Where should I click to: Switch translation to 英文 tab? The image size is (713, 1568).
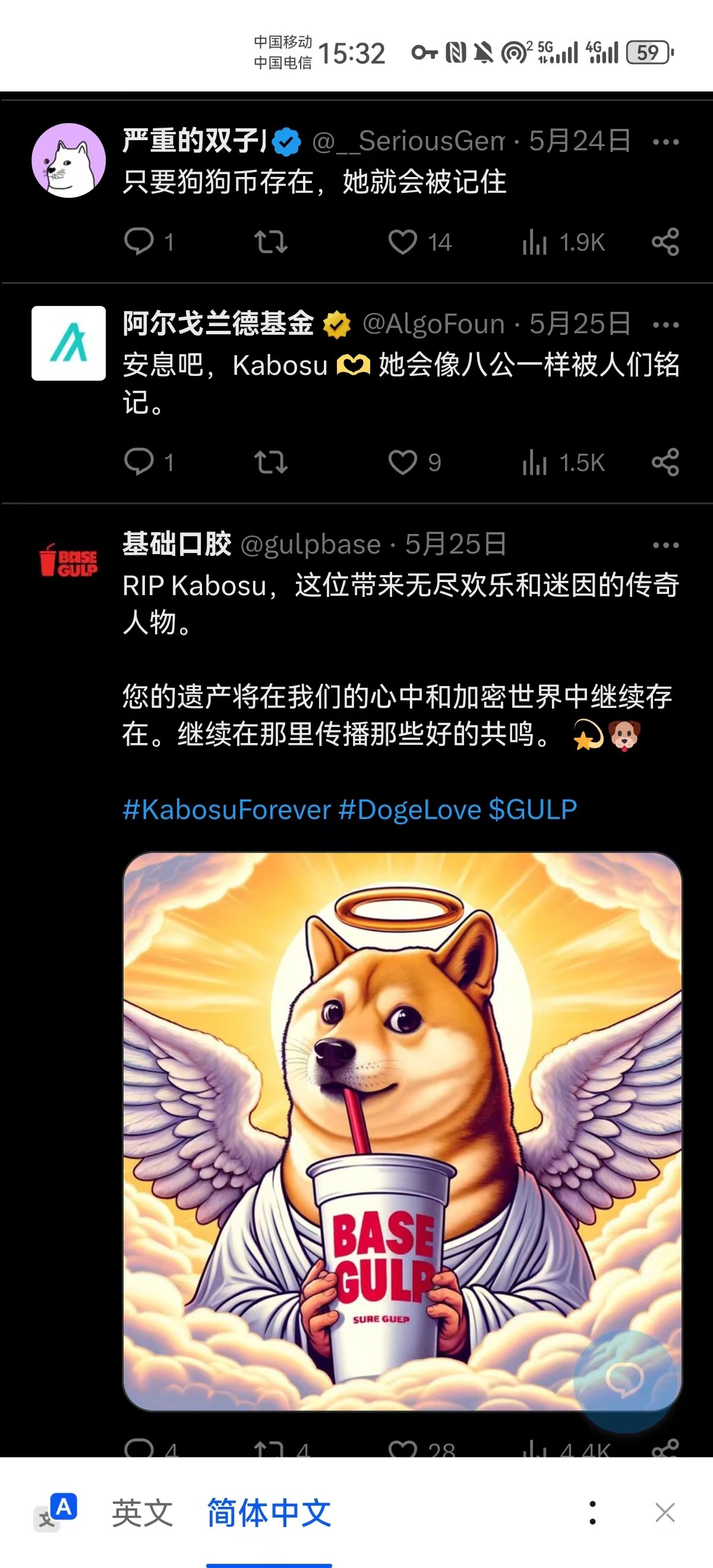tap(143, 1513)
